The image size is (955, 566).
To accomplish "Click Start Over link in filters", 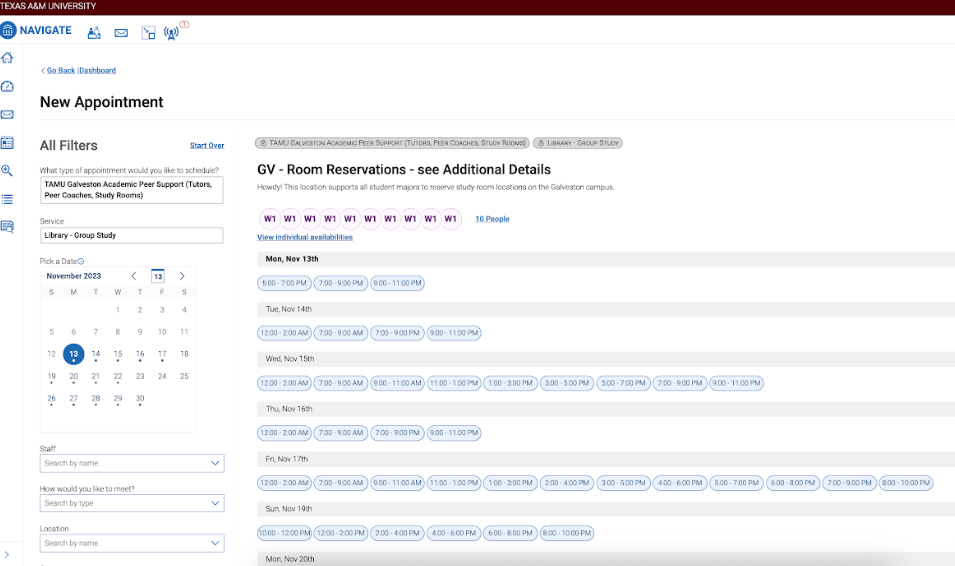I will 207,146.
